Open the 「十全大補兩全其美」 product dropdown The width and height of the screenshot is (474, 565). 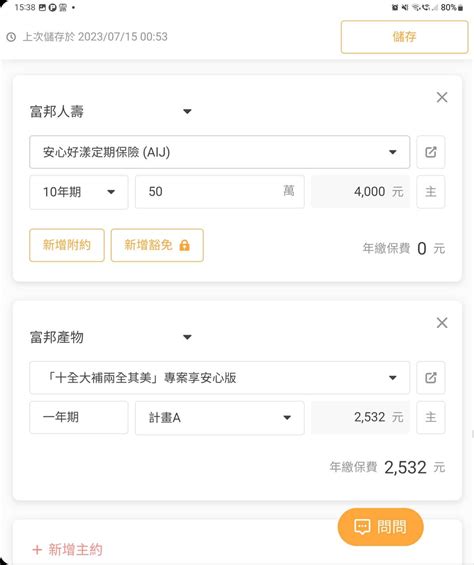tap(220, 378)
